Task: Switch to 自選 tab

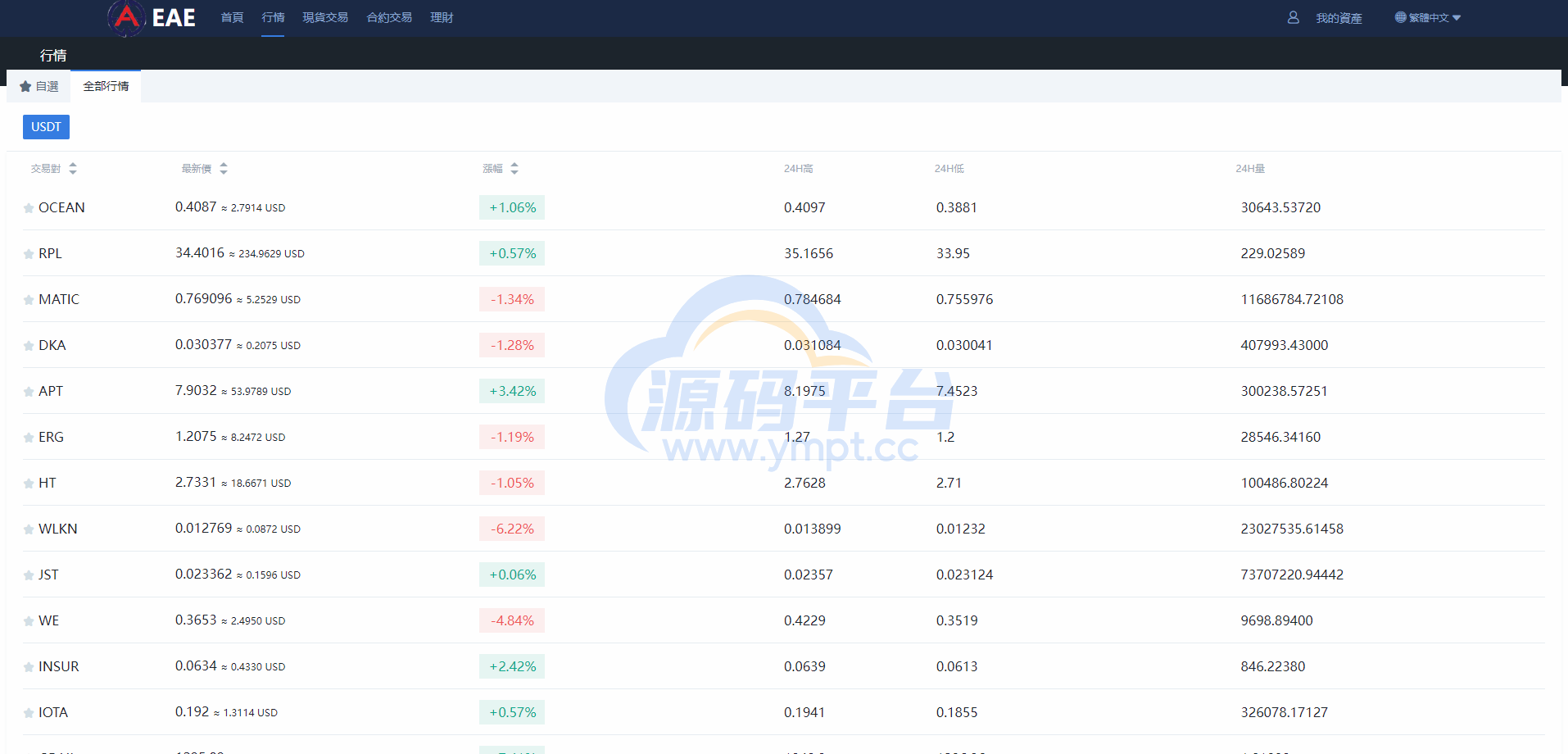Action: [39, 86]
